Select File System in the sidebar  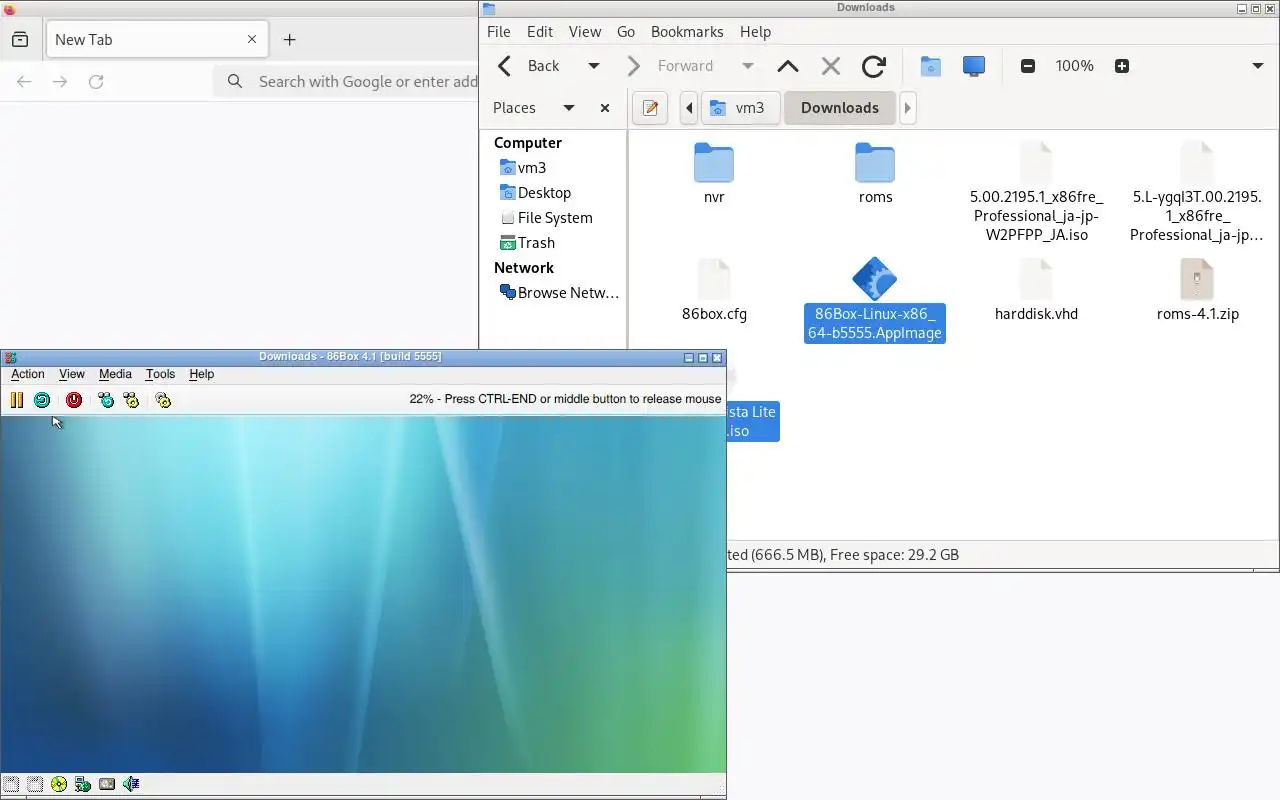[x=546, y=218]
